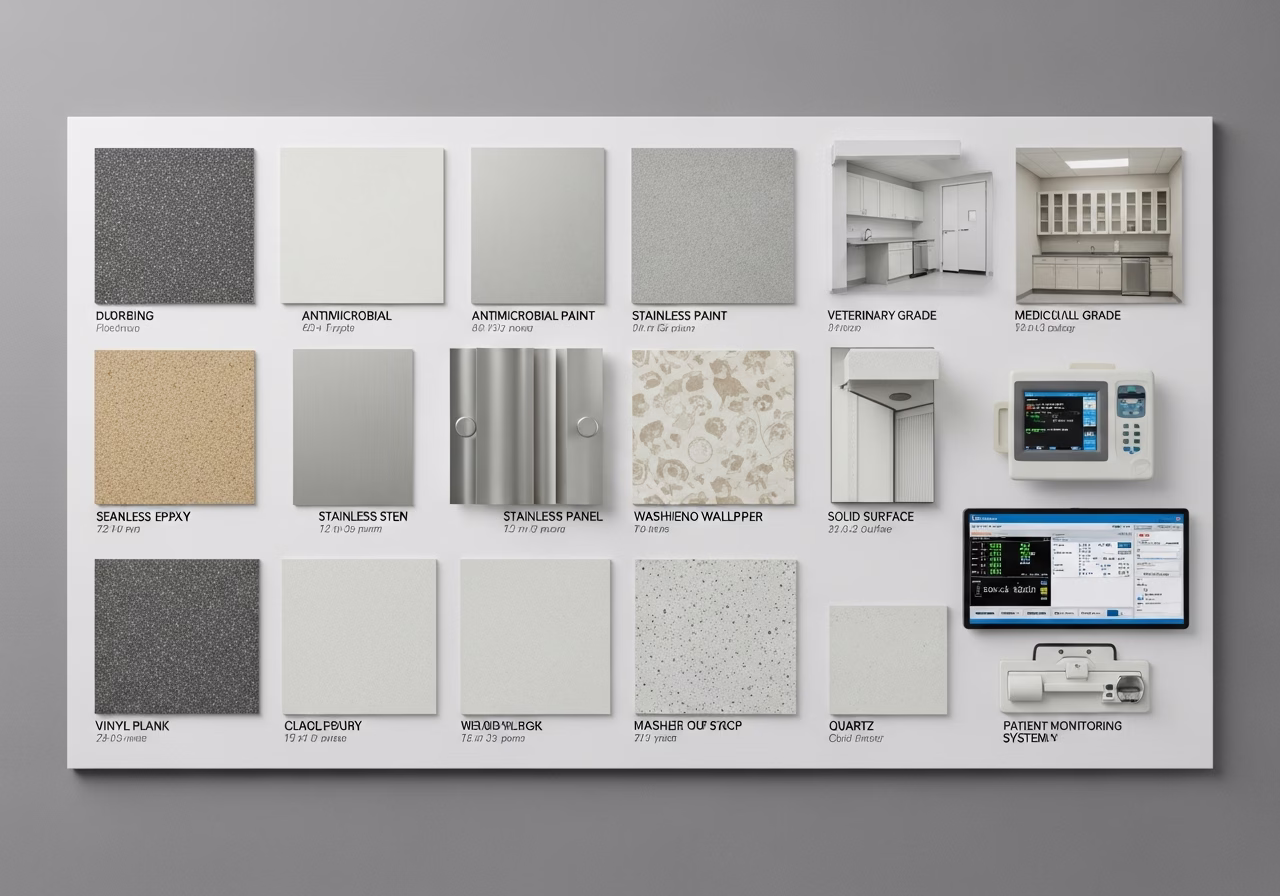
Task: Click the 'DUORBING' label
Action: coord(125,315)
